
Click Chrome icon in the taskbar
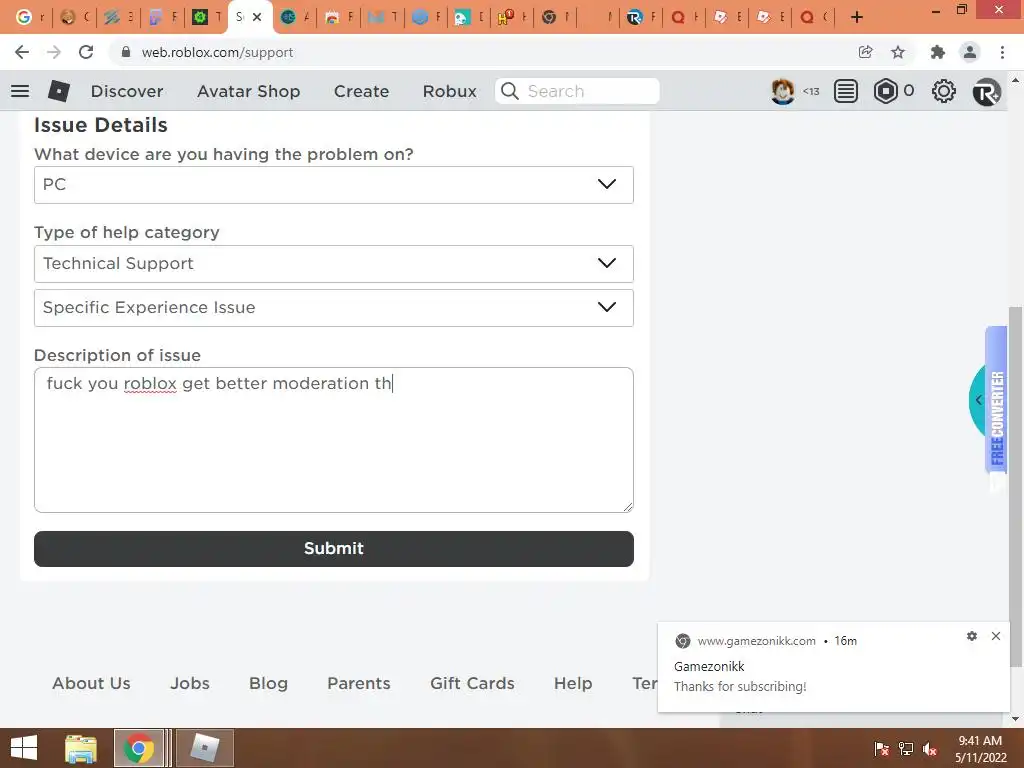[x=138, y=748]
